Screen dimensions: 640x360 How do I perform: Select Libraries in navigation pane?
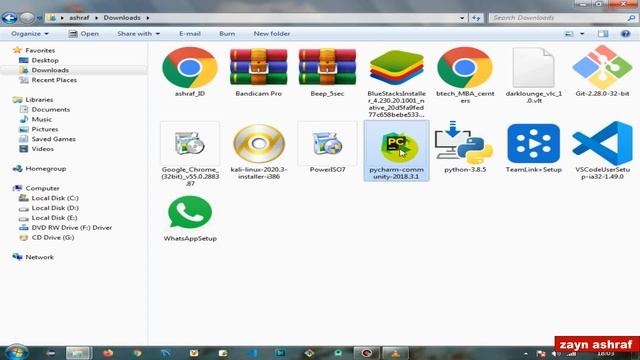pyautogui.click(x=39, y=100)
